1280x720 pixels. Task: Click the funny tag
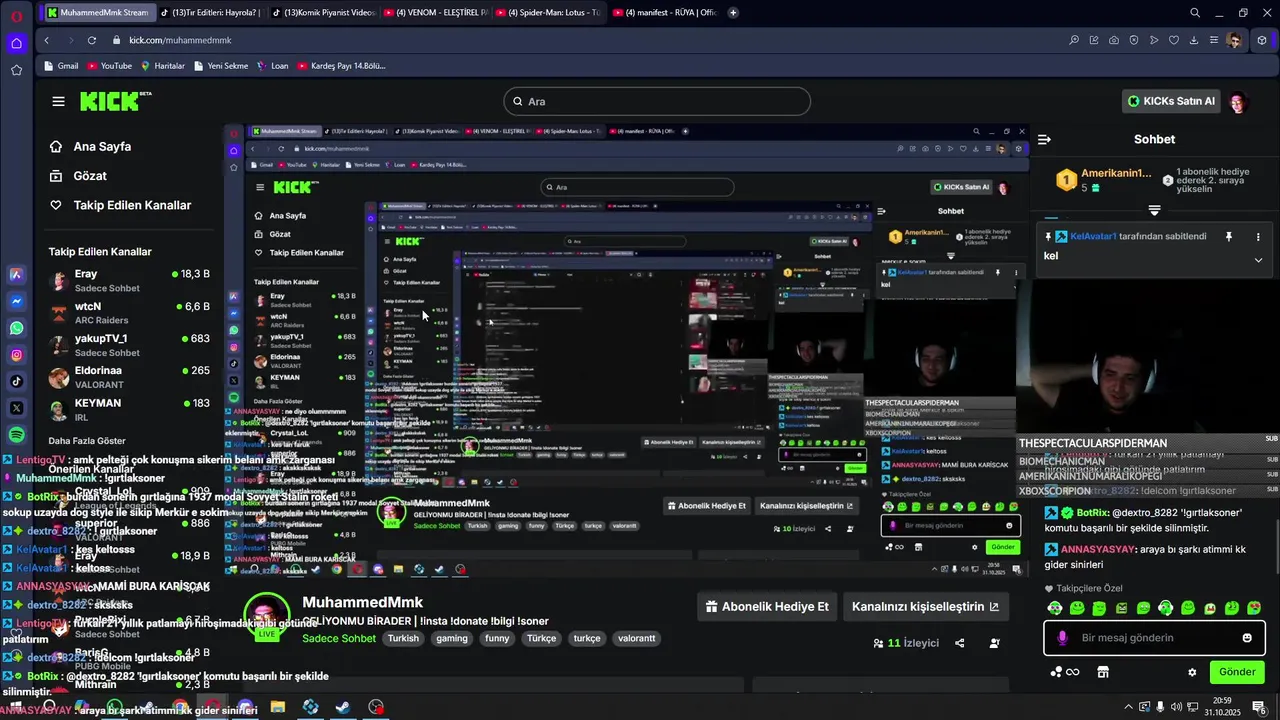(497, 638)
